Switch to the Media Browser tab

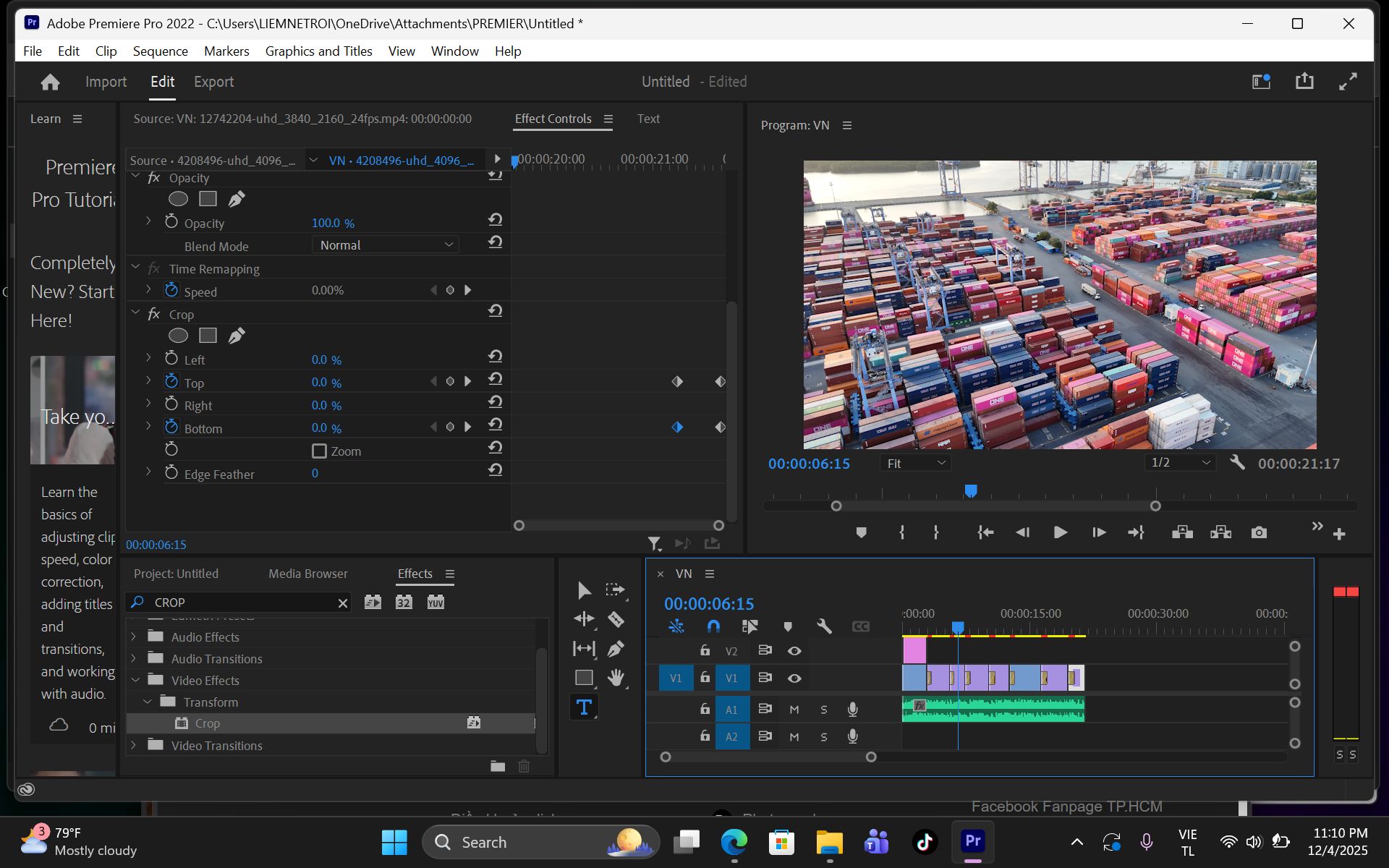coord(308,574)
